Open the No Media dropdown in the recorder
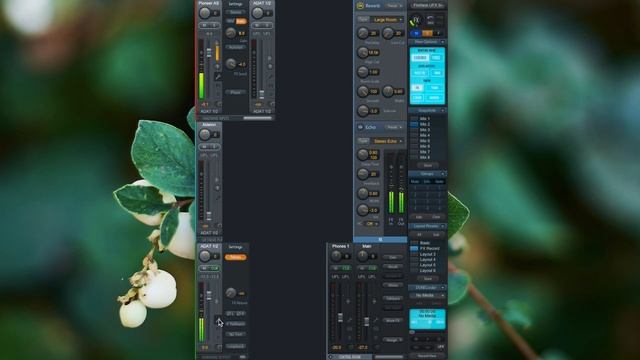This screenshot has width=640, height=360. click(427, 295)
